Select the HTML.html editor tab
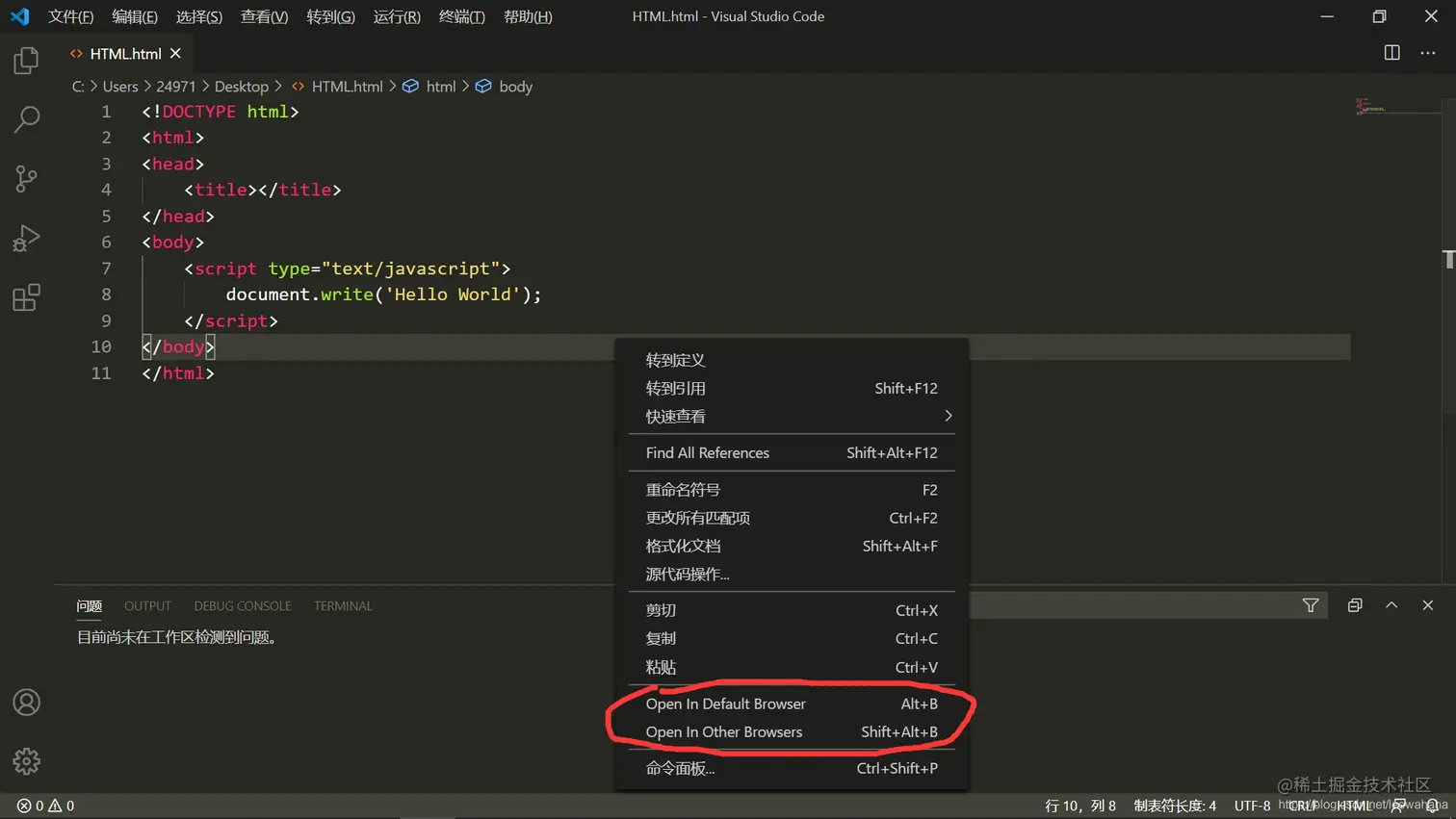 point(125,54)
